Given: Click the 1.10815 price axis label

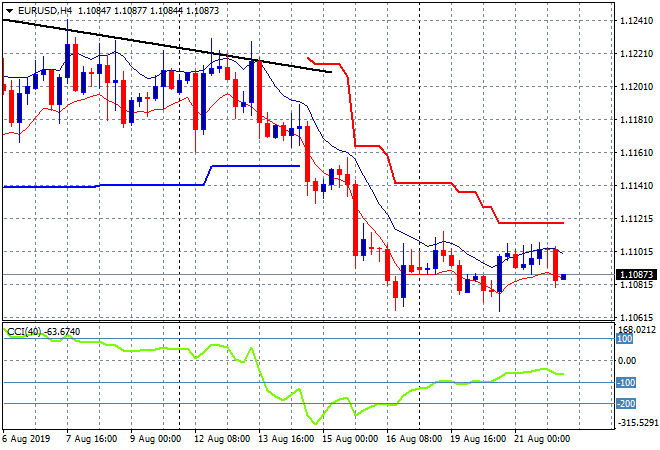Looking at the screenshot, I should (x=637, y=285).
